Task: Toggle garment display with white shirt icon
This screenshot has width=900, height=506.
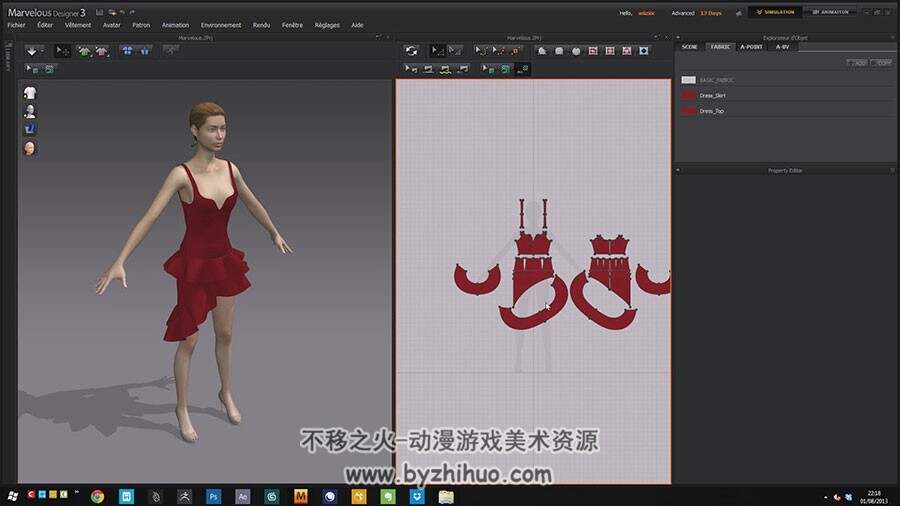Action: pos(30,93)
